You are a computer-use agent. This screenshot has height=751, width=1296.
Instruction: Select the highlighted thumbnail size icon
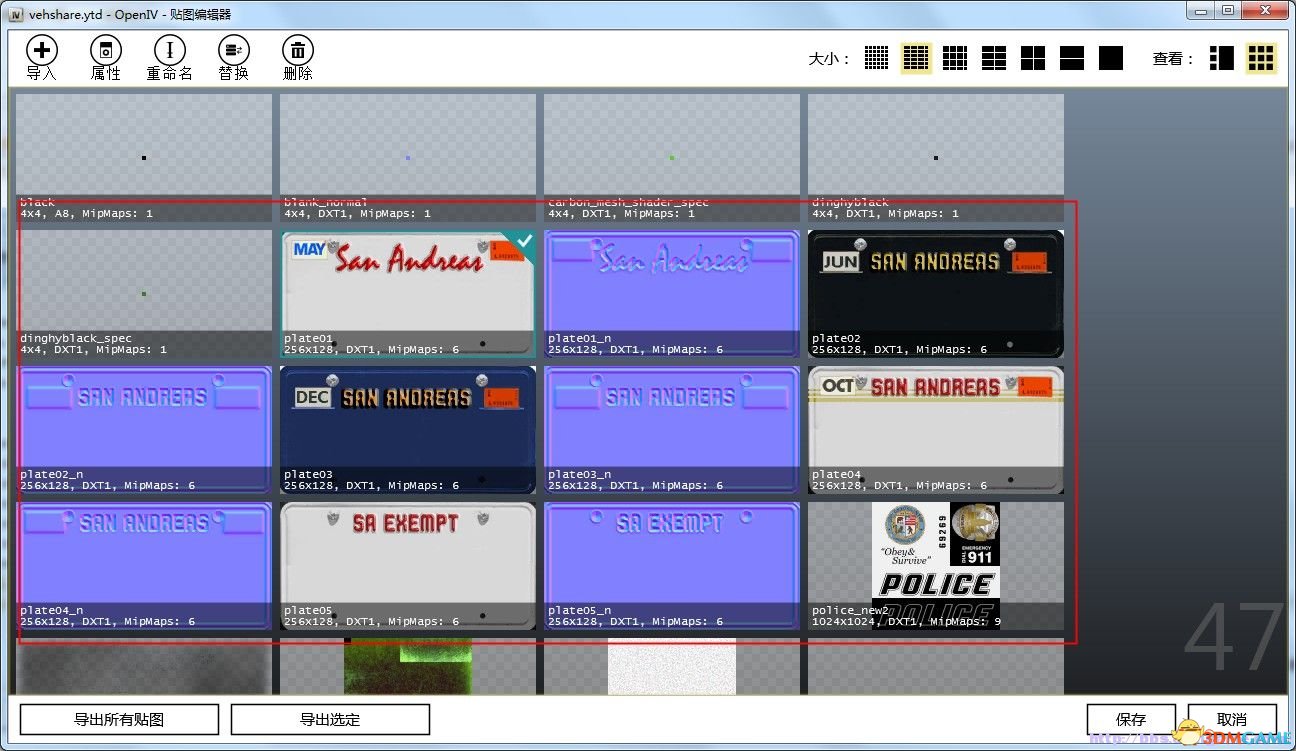click(x=916, y=58)
